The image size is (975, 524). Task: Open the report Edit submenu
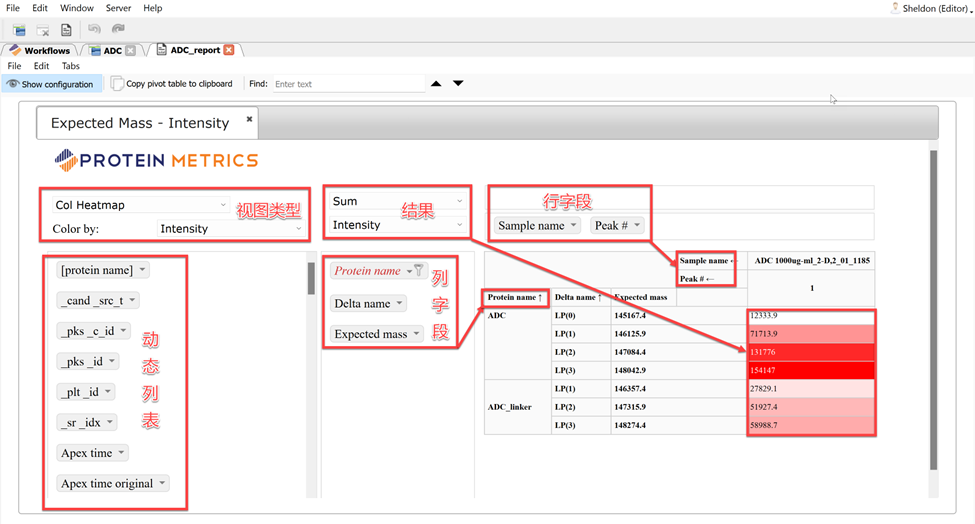pos(41,66)
